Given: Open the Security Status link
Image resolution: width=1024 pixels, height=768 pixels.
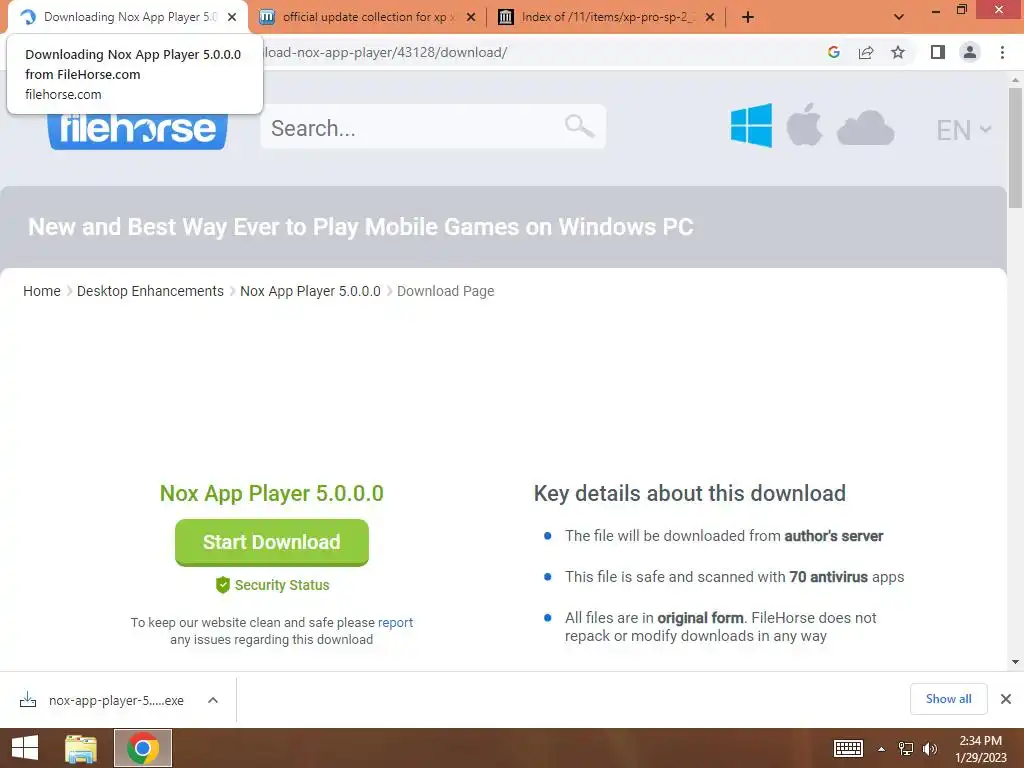Looking at the screenshot, I should [x=272, y=585].
